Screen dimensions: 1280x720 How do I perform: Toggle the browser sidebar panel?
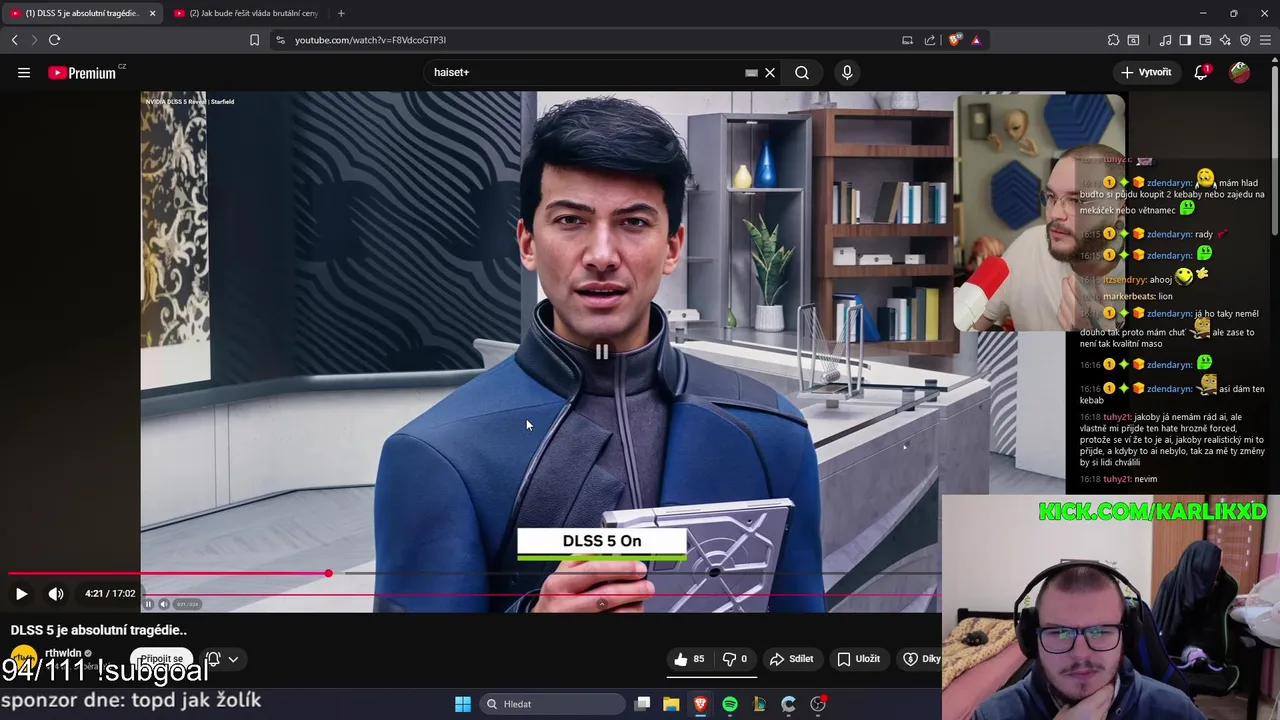[x=1185, y=40]
